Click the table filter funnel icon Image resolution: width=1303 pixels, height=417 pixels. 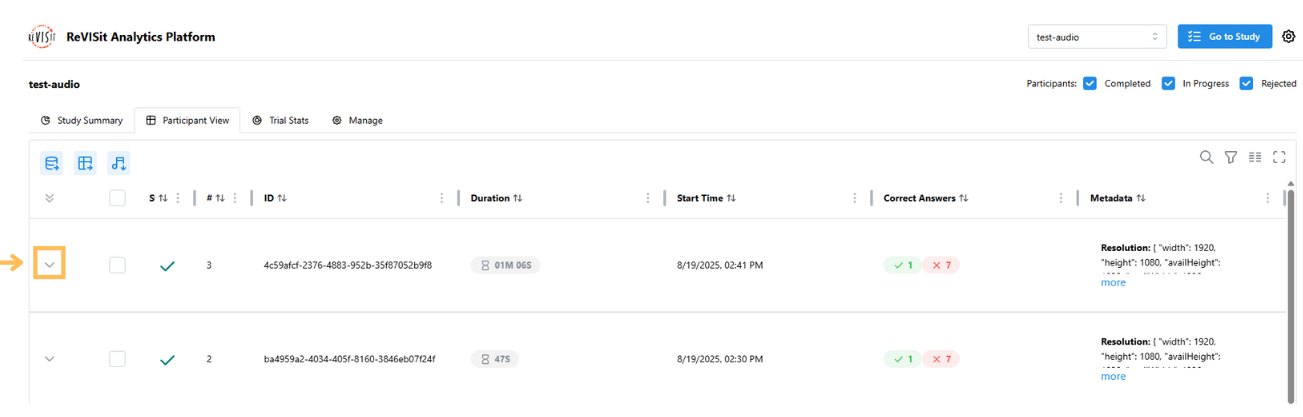tap(1231, 157)
